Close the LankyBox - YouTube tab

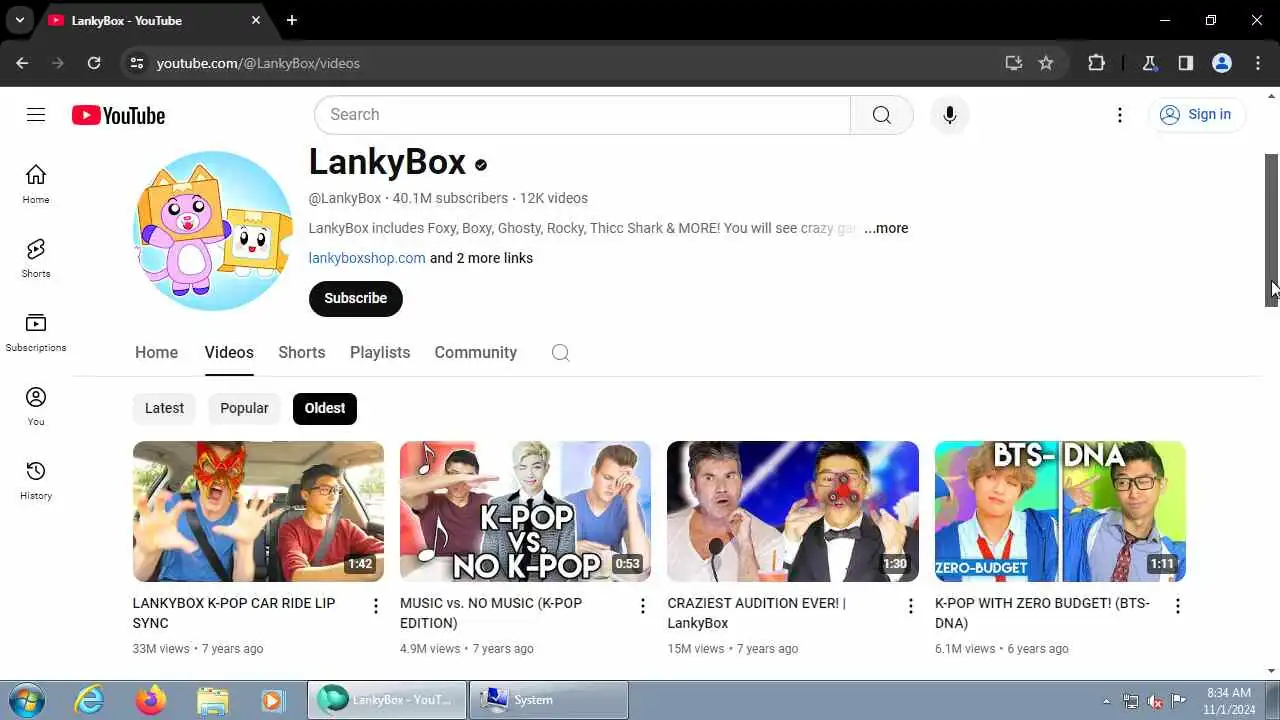pyautogui.click(x=256, y=20)
